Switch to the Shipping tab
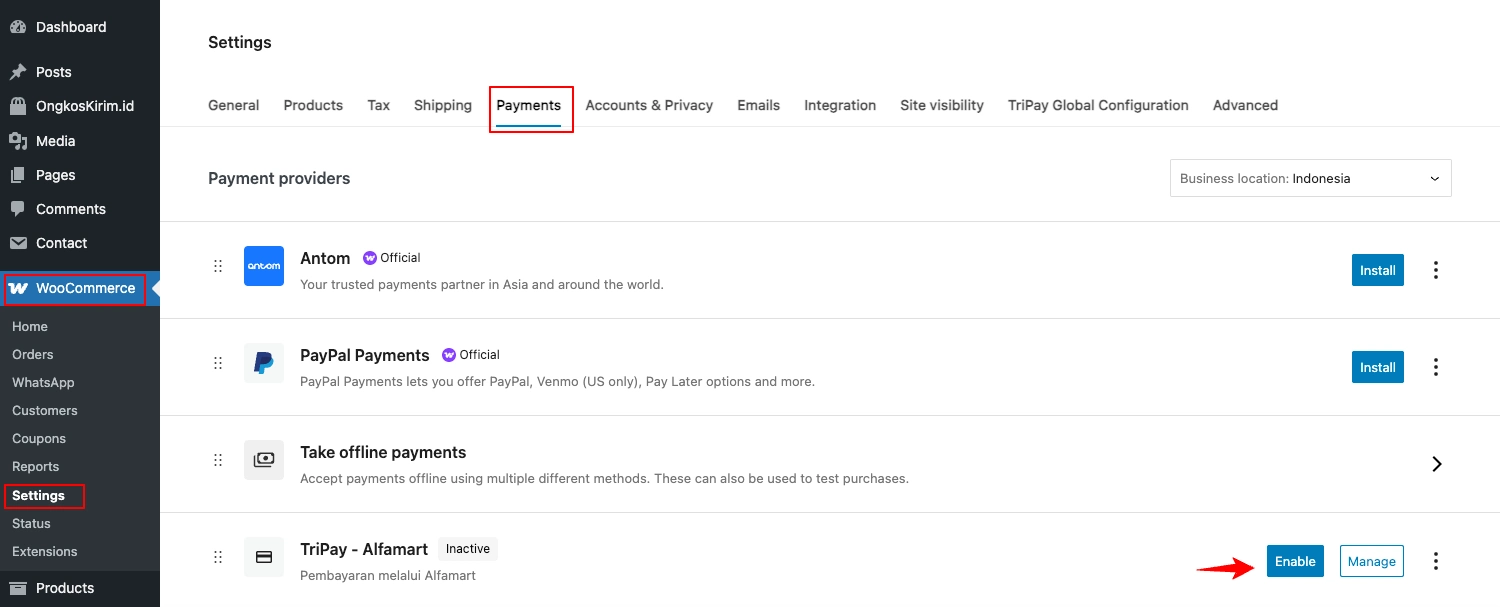Screen dimensions: 1500x607 pyautogui.click(x=443, y=105)
